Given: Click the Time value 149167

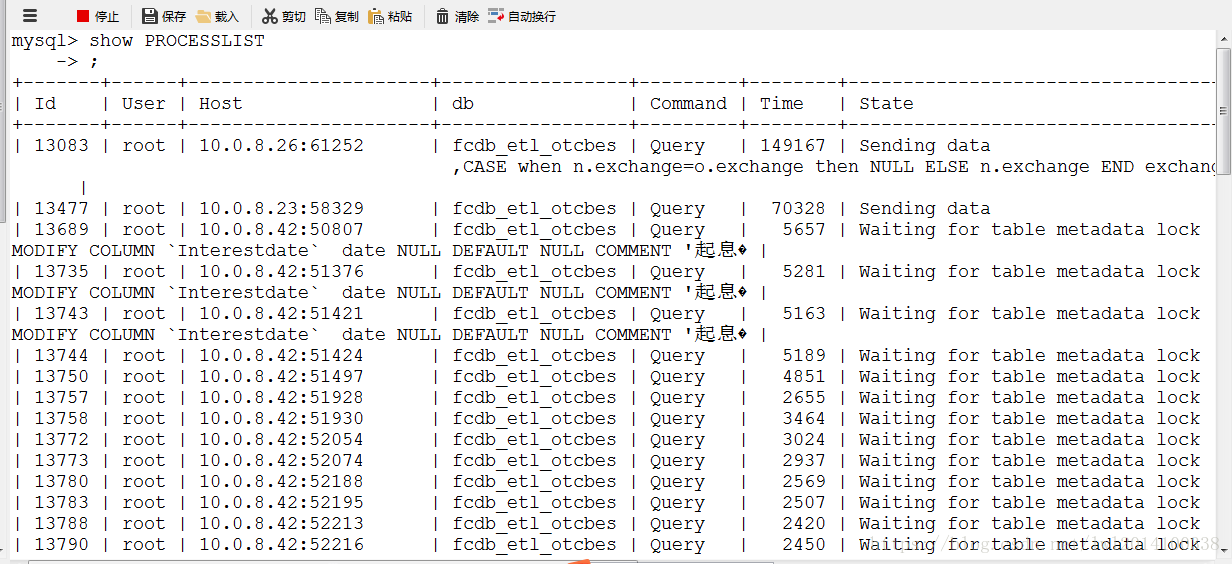Looking at the screenshot, I should pyautogui.click(x=793, y=146).
